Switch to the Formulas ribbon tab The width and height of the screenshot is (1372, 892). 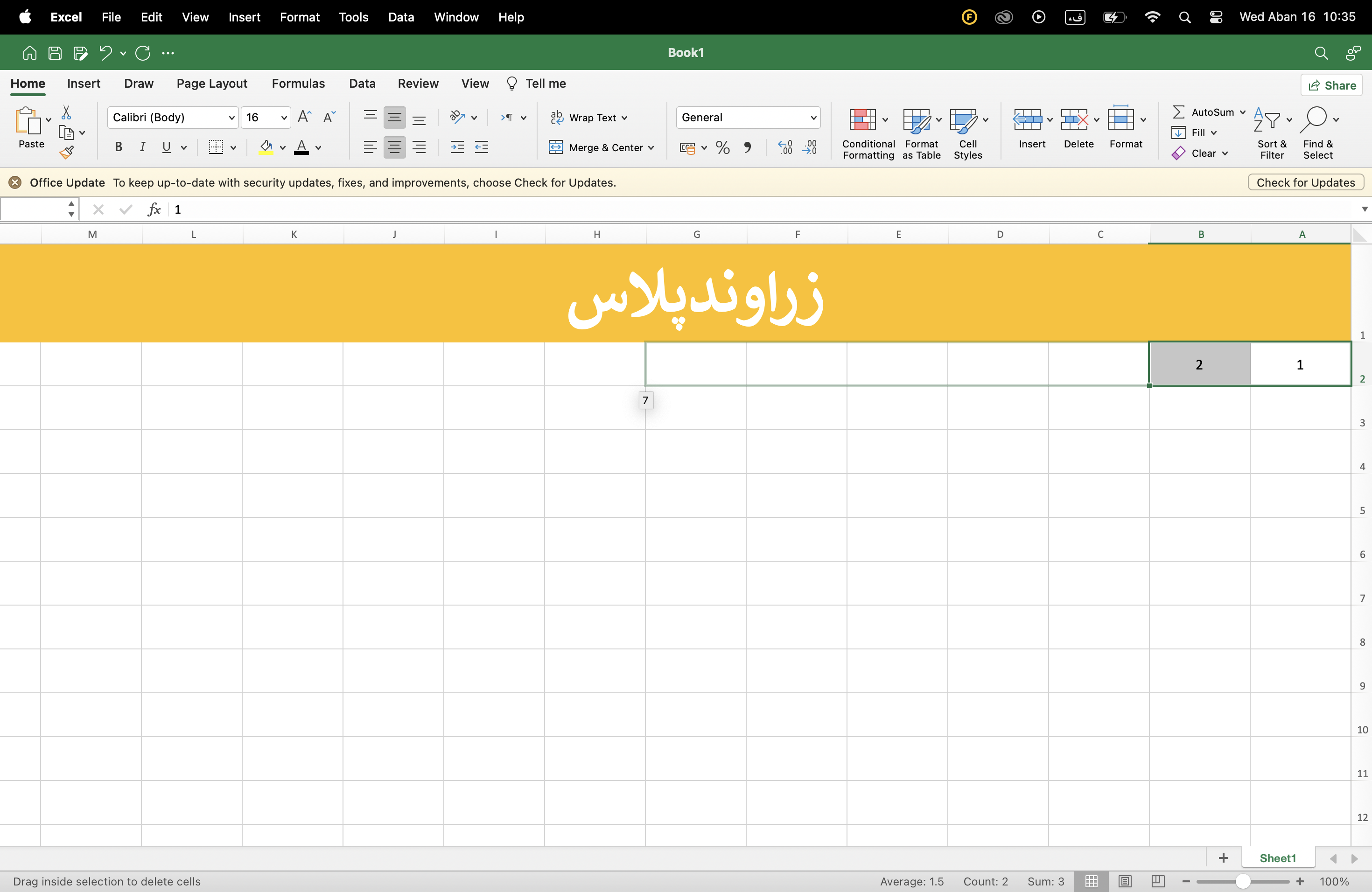[x=298, y=84]
